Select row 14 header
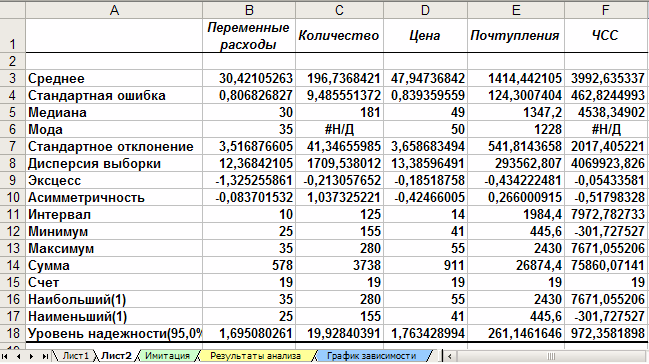This screenshot has width=649, height=364. click(12, 265)
